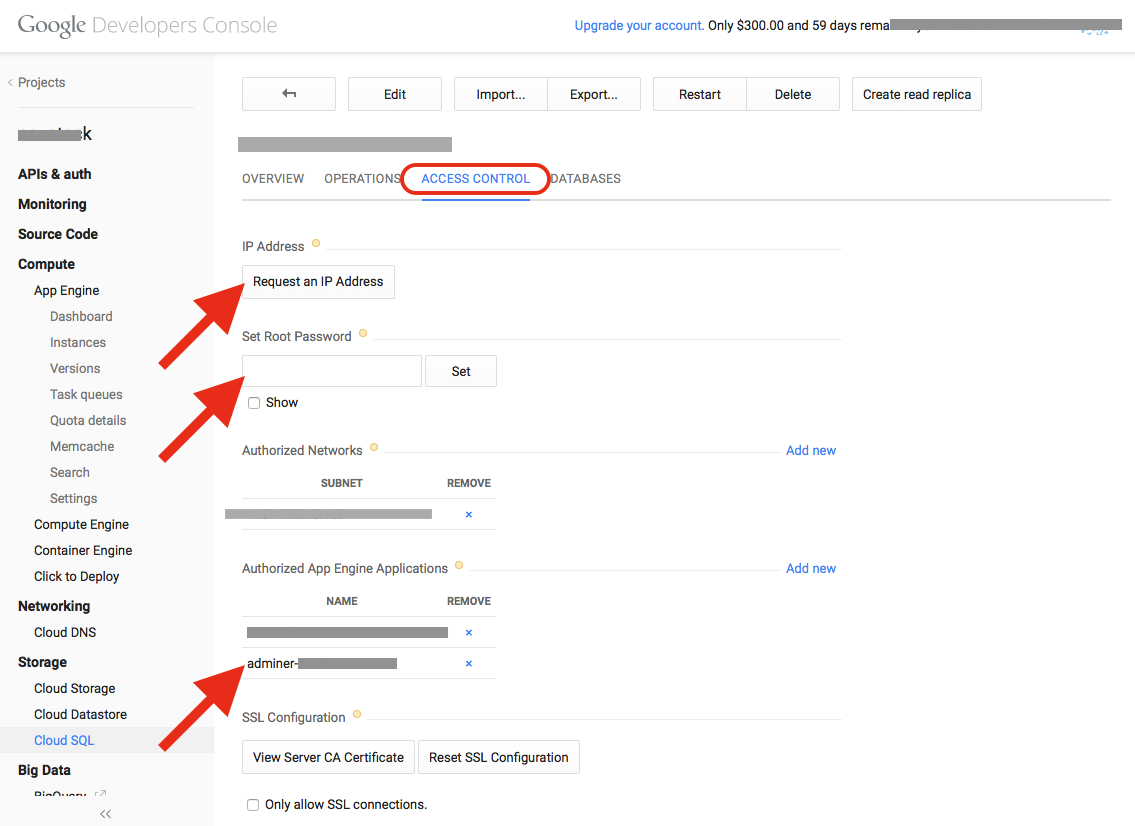Click the Export... button
This screenshot has height=826, width=1135.
[x=594, y=94]
